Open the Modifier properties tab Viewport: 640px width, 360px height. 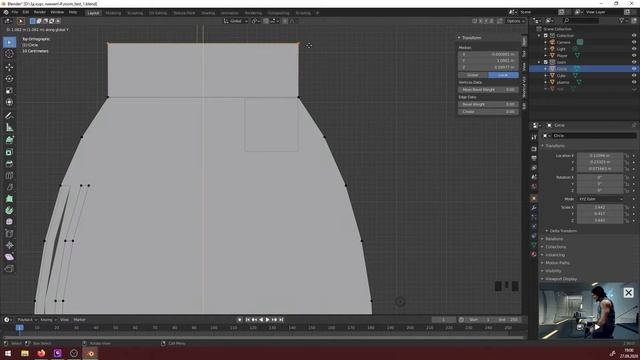534,208
